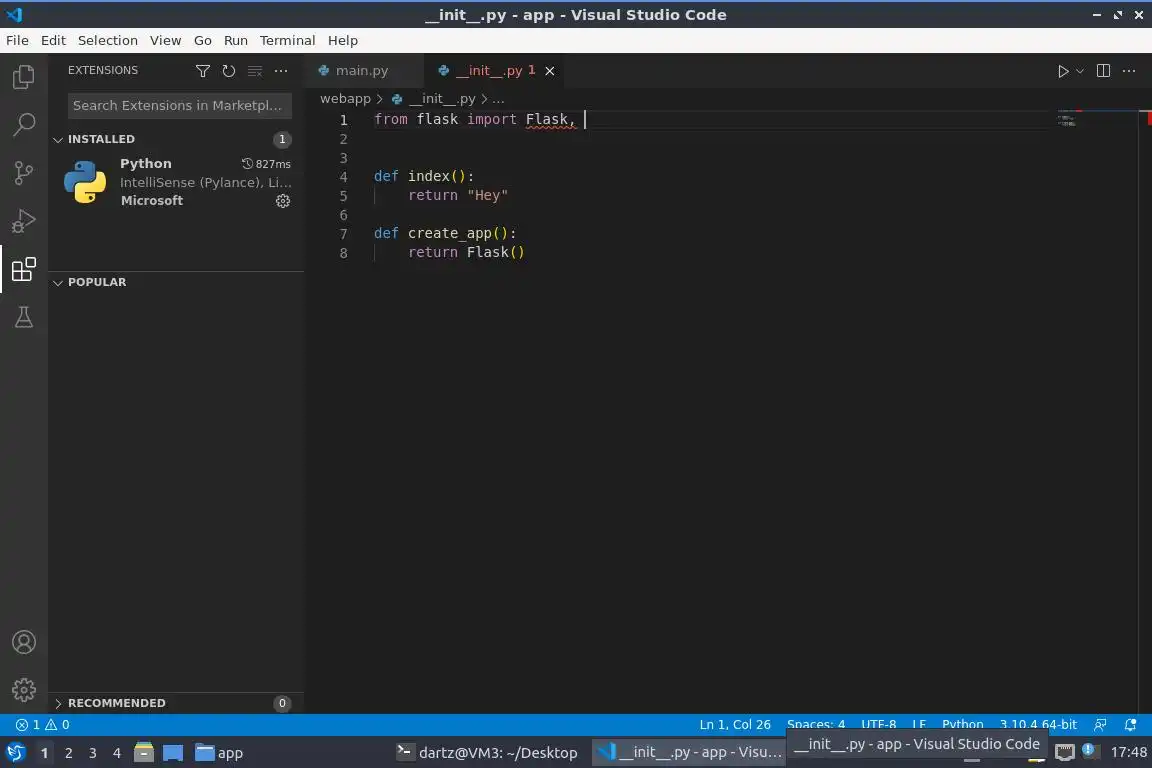Open the Help menu
The height and width of the screenshot is (768, 1152).
(342, 40)
